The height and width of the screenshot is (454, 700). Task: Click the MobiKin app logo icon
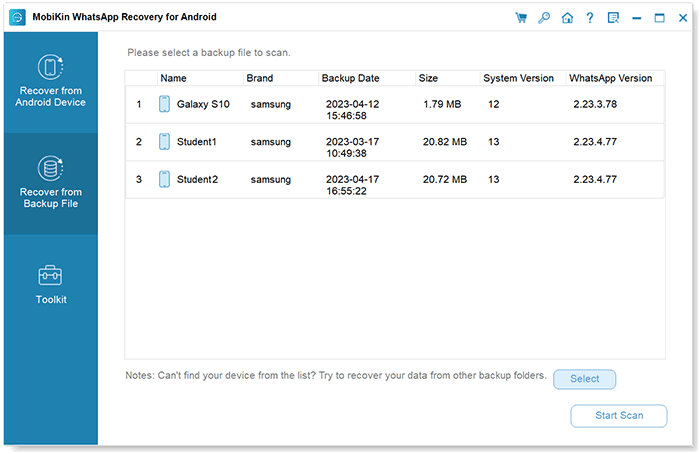[17, 17]
